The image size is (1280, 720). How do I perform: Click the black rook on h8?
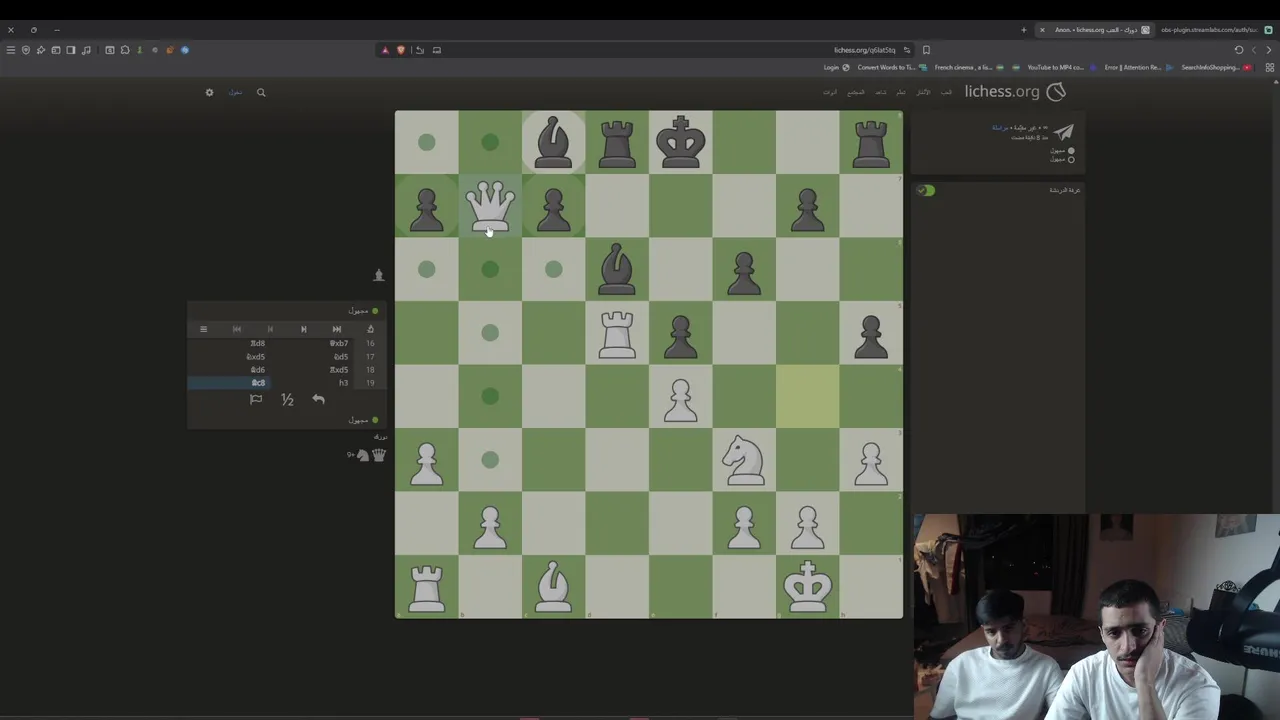point(871,142)
